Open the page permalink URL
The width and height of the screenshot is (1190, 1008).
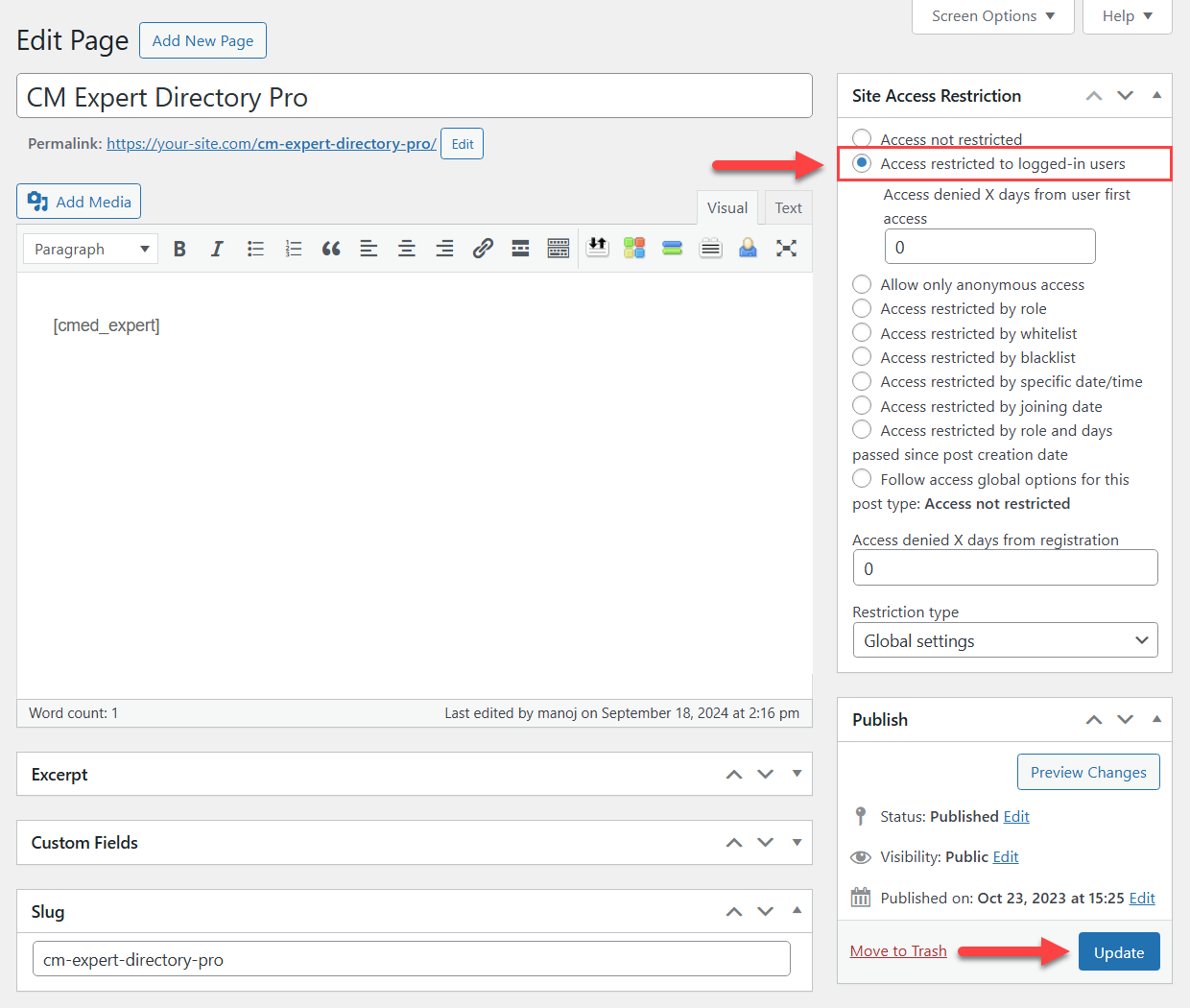pyautogui.click(x=272, y=144)
